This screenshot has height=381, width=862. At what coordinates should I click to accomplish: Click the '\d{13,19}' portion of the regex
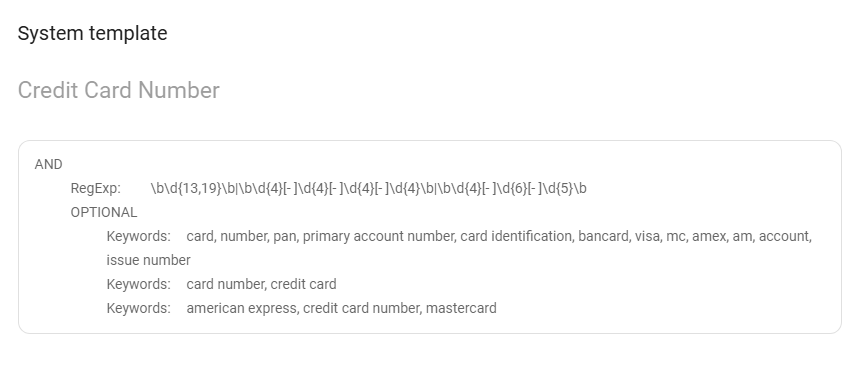[x=193, y=189]
